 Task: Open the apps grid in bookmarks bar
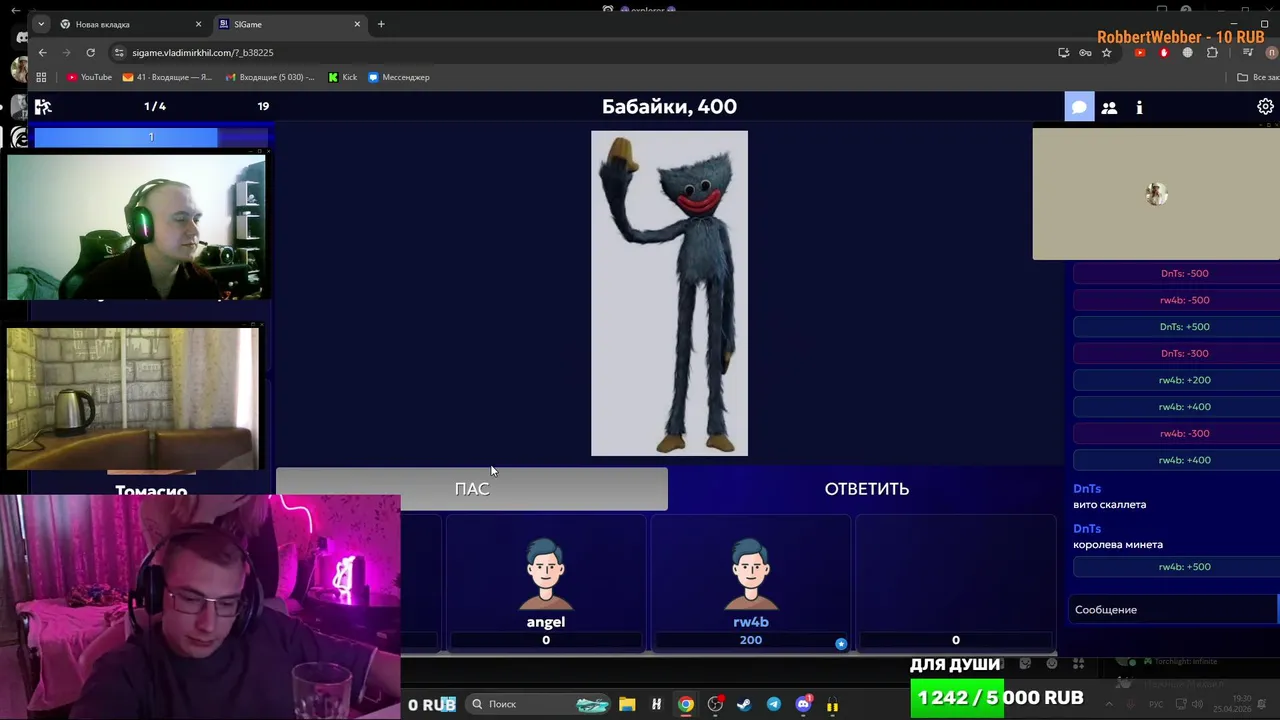coord(41,77)
